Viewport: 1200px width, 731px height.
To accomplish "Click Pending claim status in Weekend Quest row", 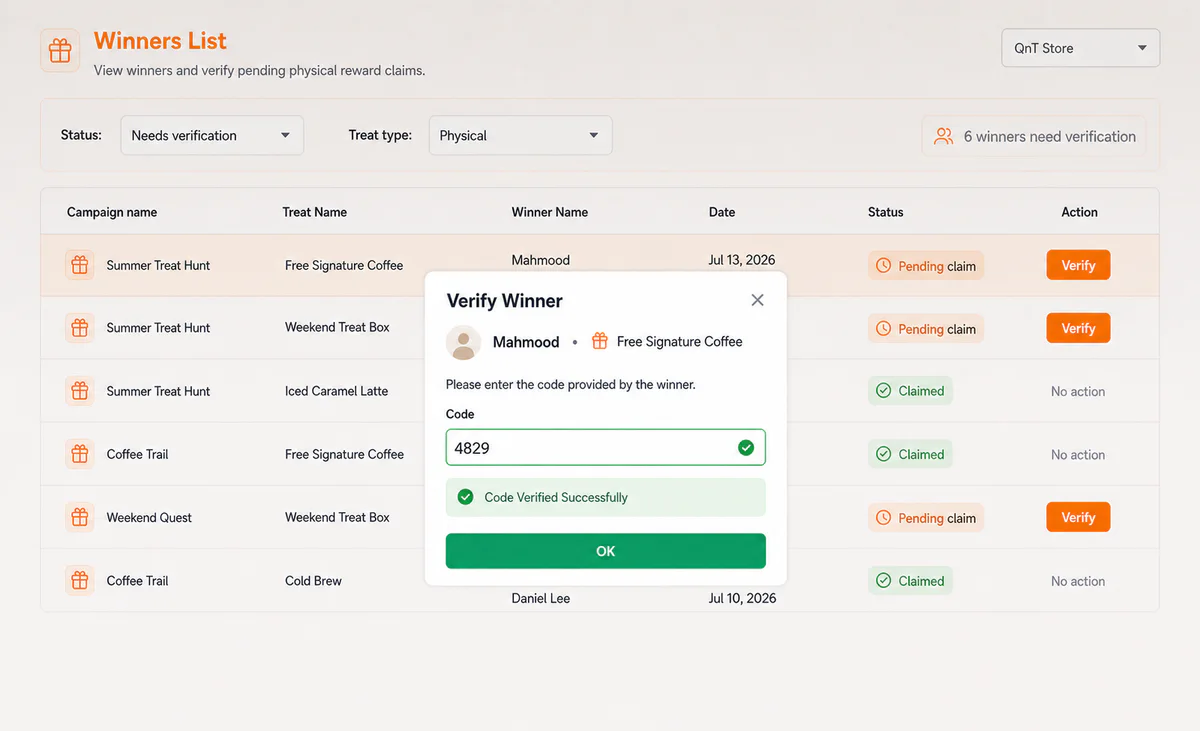I will tap(926, 518).
